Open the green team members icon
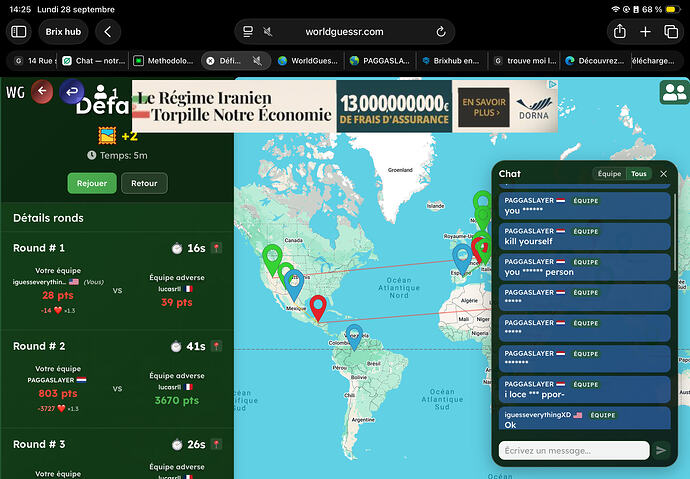The height and width of the screenshot is (479, 690). click(675, 92)
